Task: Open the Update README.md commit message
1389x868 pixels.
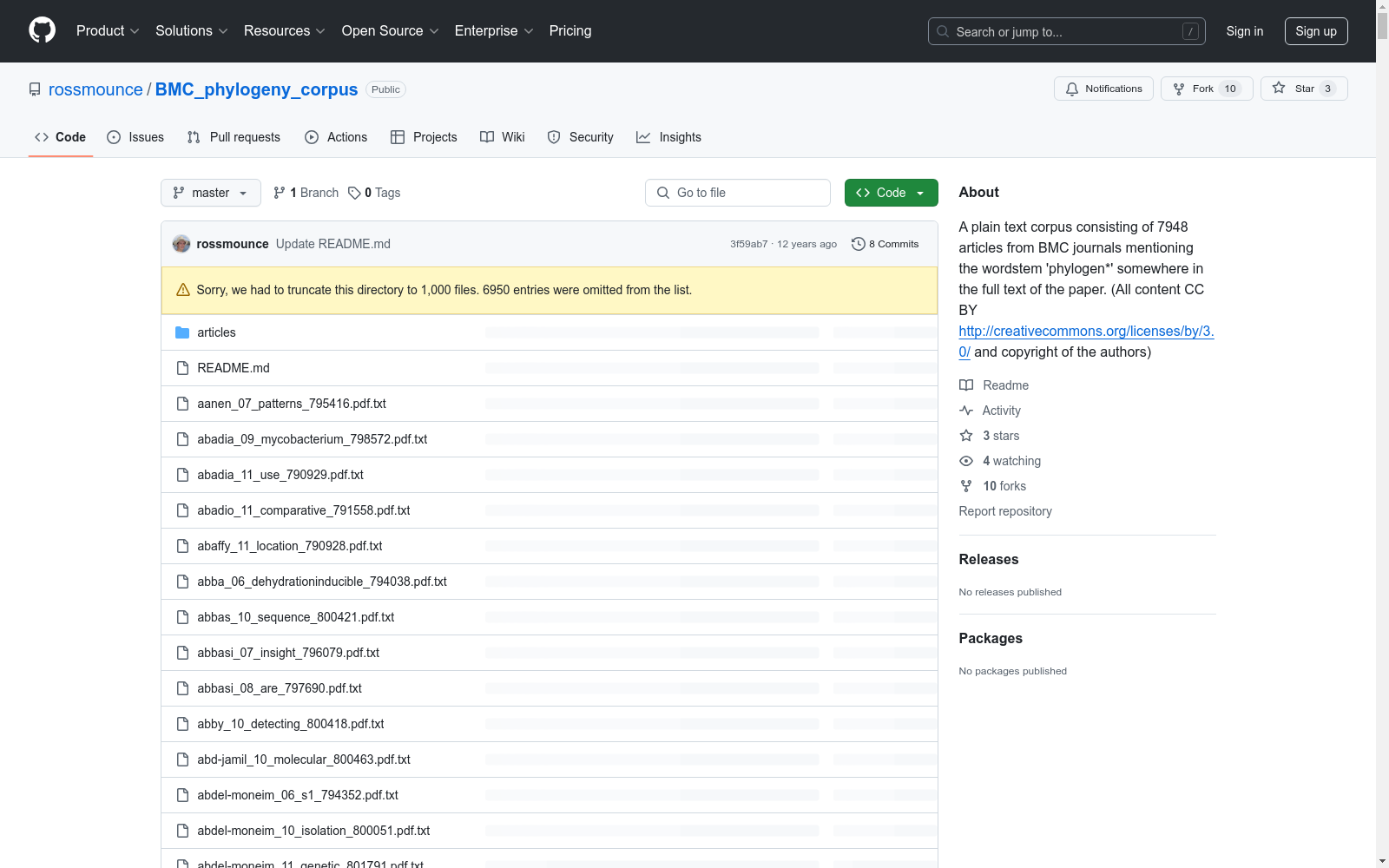Action: tap(333, 244)
